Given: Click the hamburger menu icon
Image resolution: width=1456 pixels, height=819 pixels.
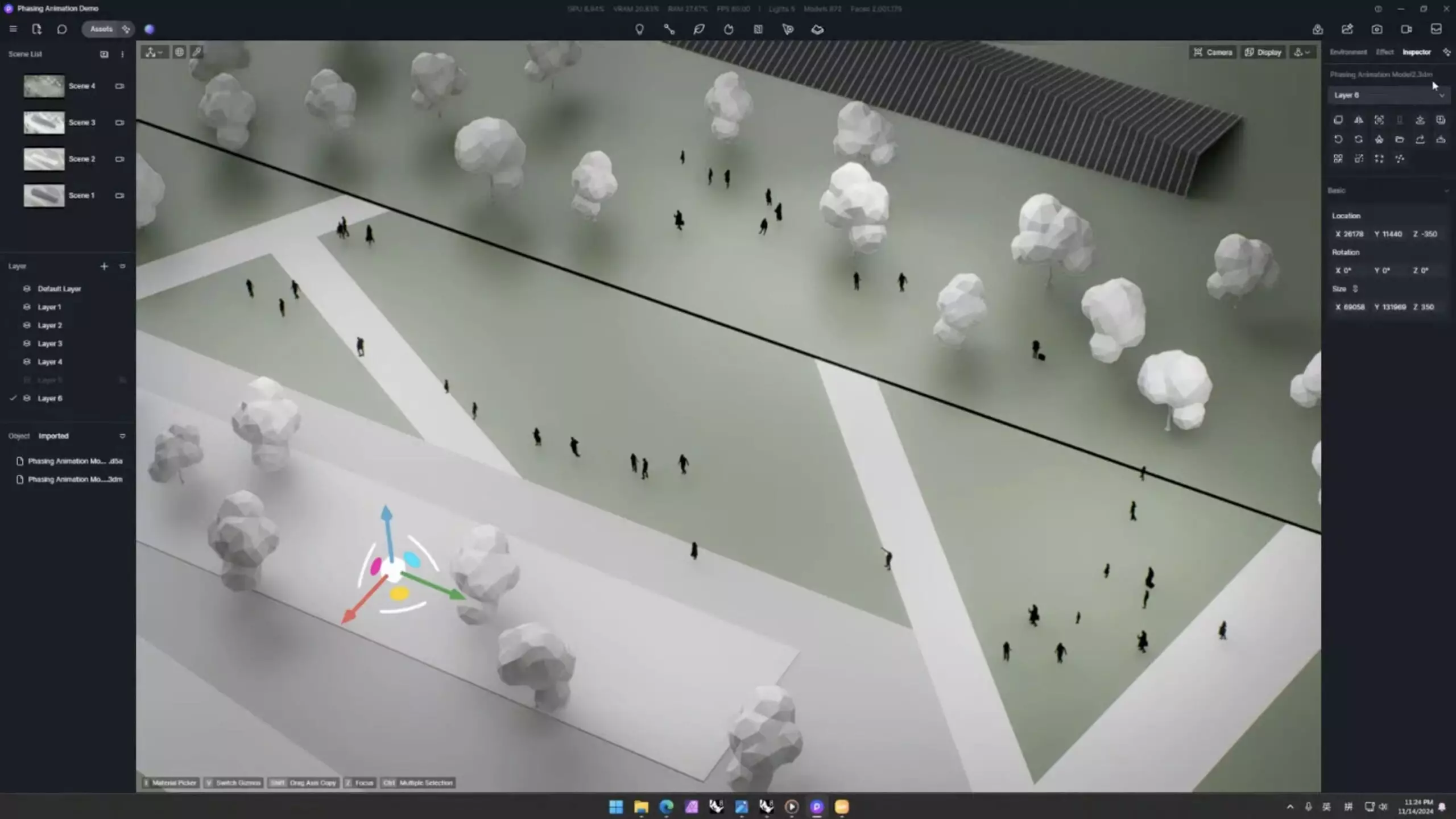Looking at the screenshot, I should click(x=13, y=30).
